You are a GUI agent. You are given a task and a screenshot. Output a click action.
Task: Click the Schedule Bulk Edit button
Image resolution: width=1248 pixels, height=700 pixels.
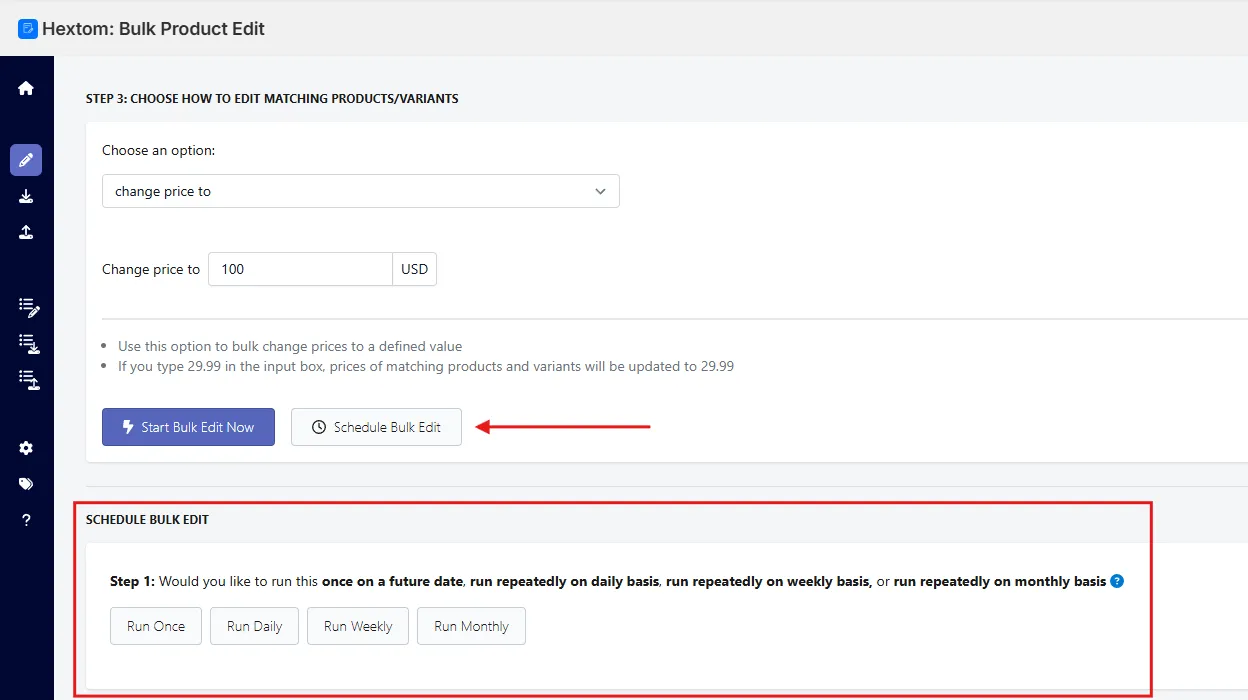(376, 427)
